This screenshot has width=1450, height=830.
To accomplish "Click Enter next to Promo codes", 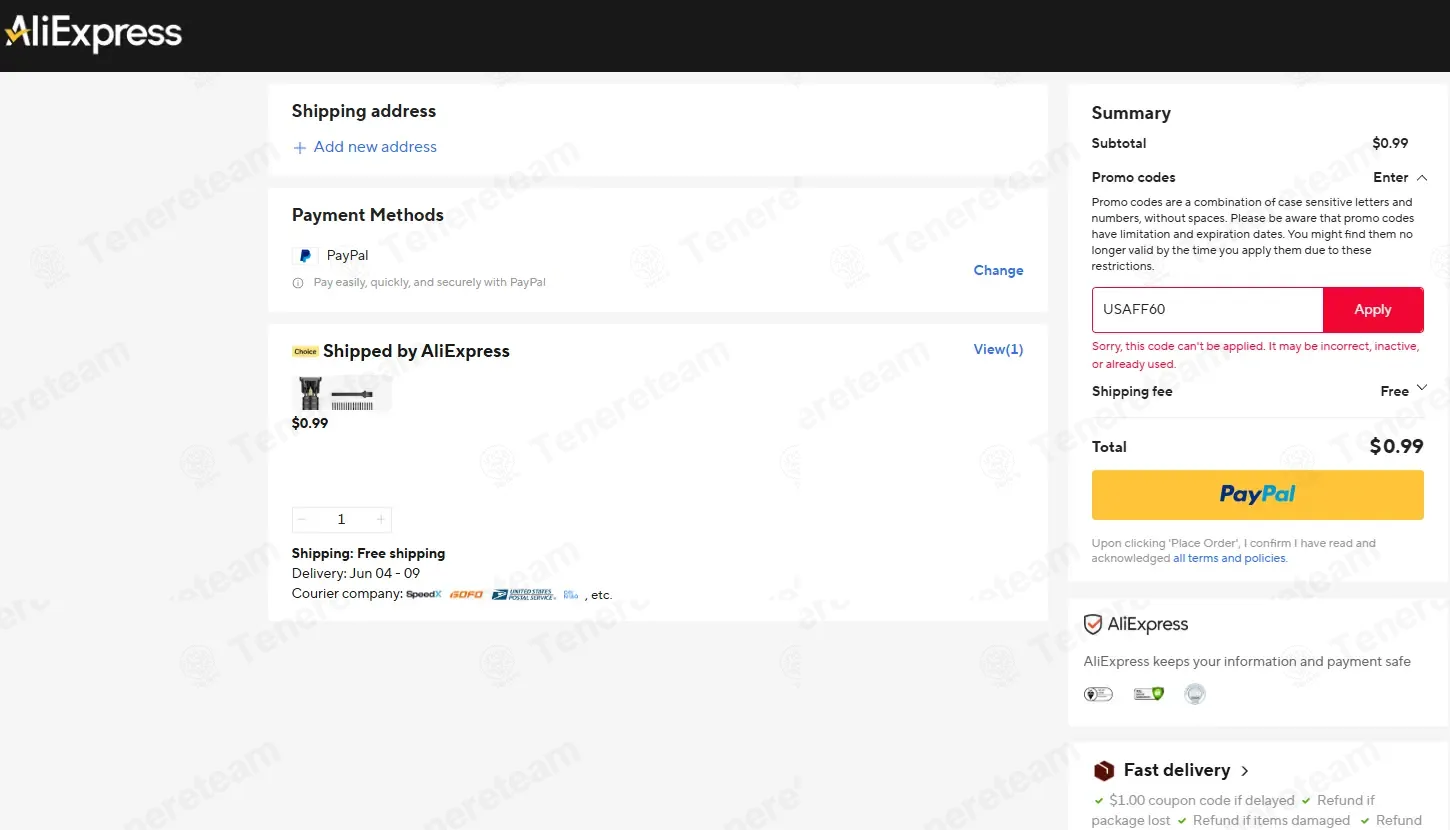I will pos(1390,177).
